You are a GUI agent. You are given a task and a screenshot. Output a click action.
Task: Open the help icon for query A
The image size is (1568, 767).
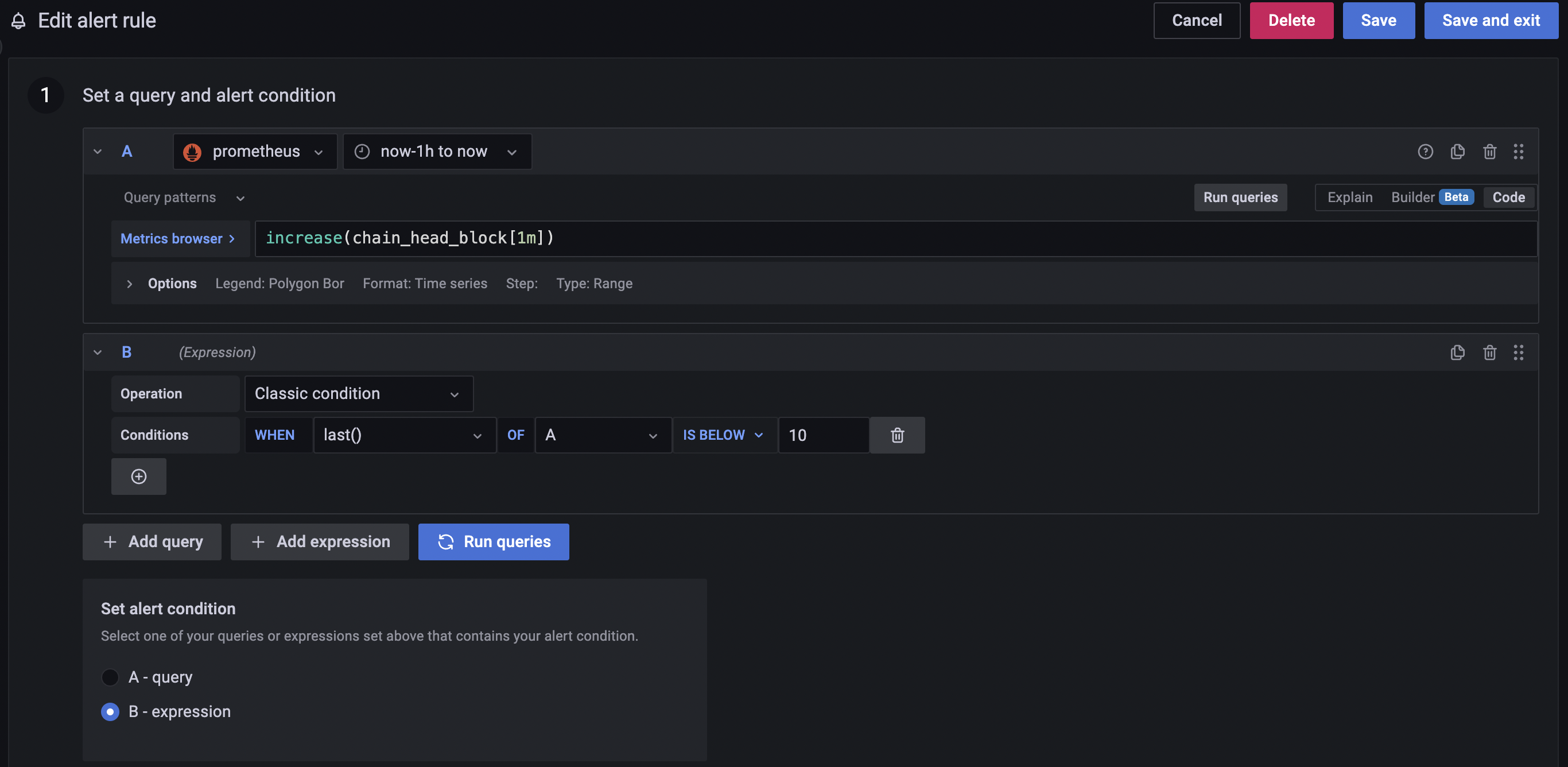click(x=1426, y=152)
